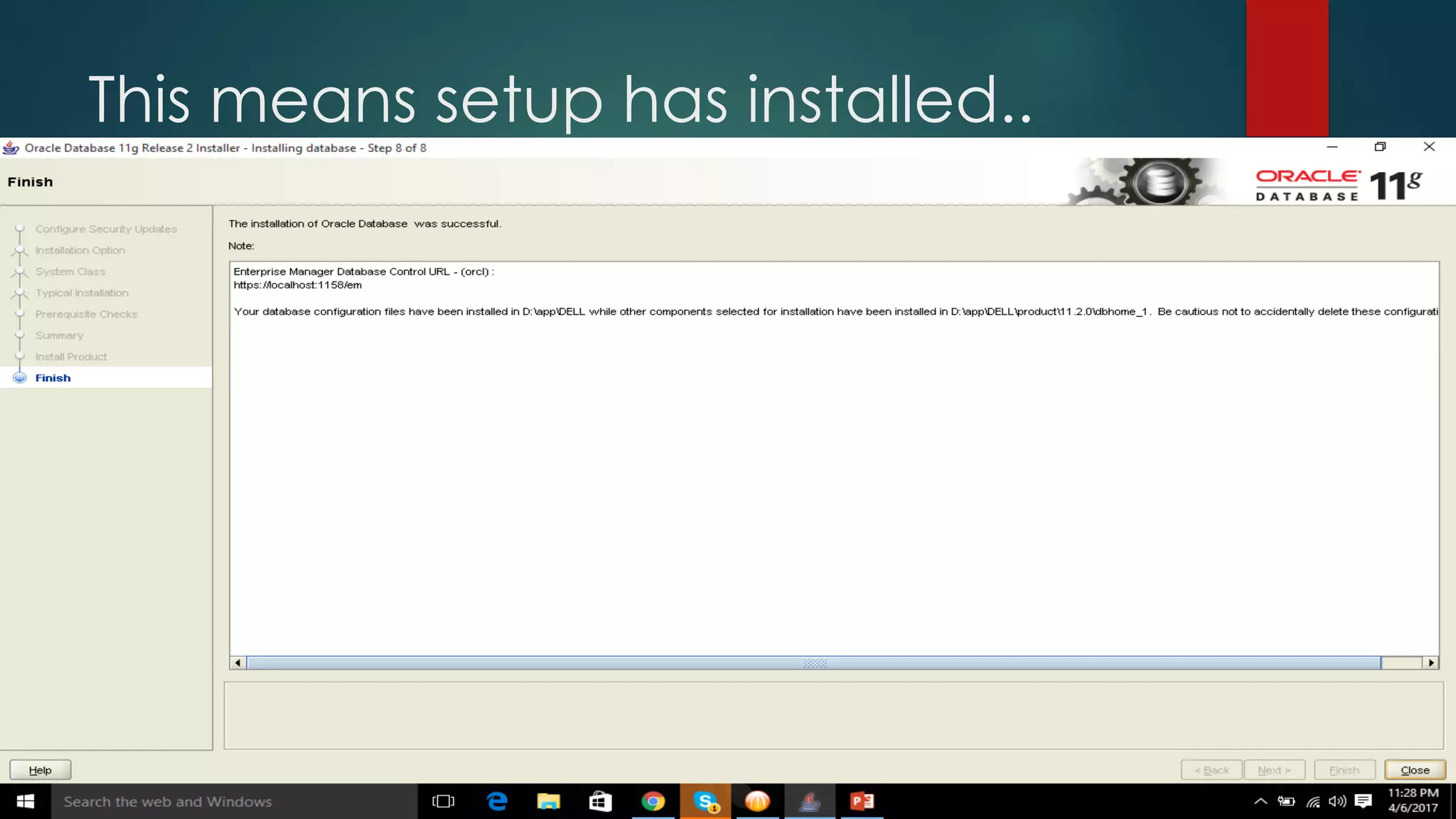Select the Prerequisite Checks step
Viewport: 1456px width, 819px height.
pyautogui.click(x=86, y=314)
